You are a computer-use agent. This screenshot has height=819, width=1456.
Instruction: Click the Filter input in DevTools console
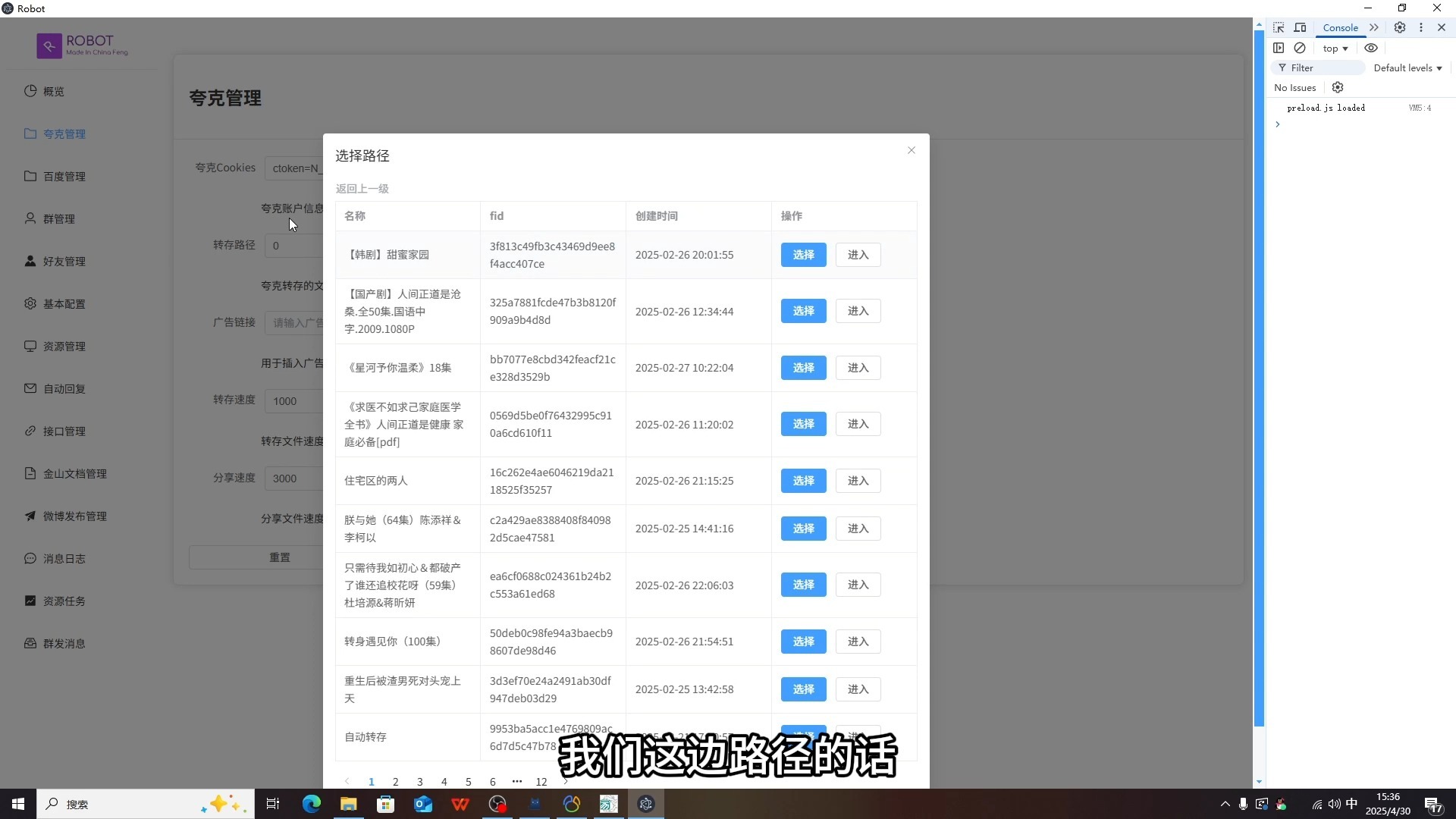tap(1319, 67)
